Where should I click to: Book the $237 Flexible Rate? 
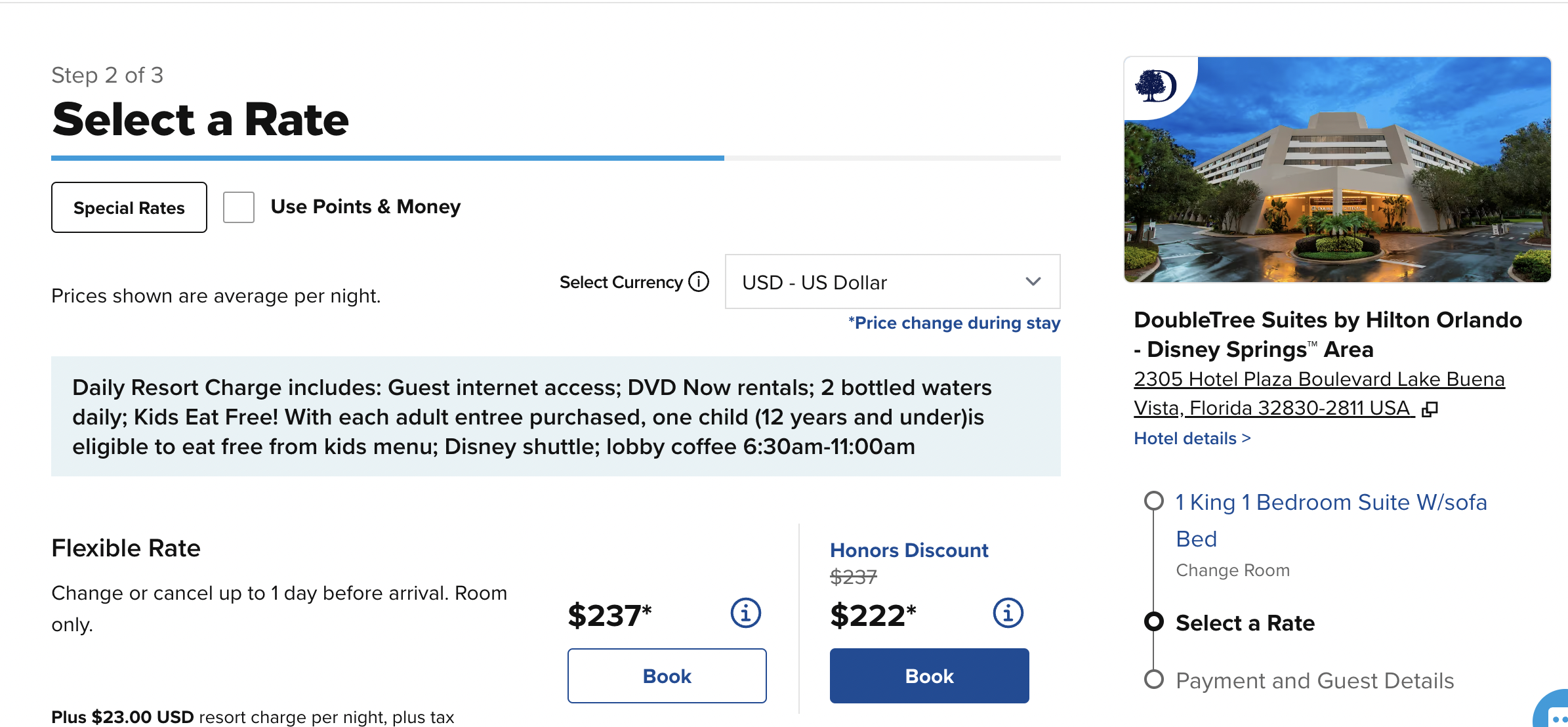tap(667, 676)
